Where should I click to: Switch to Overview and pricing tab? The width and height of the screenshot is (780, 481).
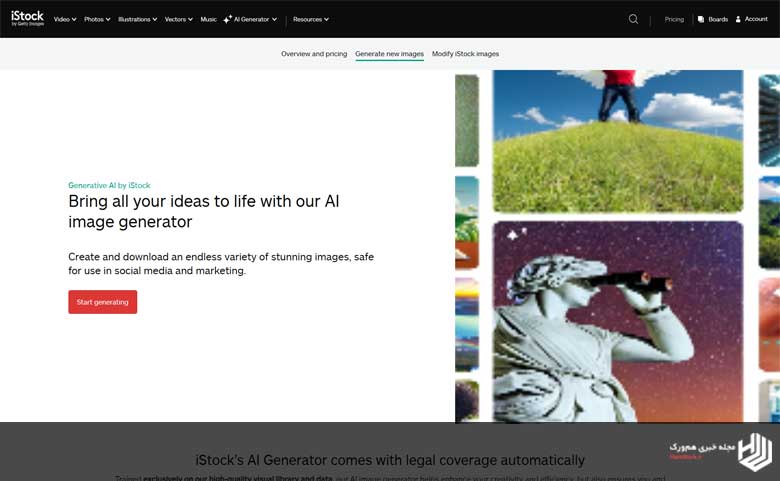click(x=314, y=54)
